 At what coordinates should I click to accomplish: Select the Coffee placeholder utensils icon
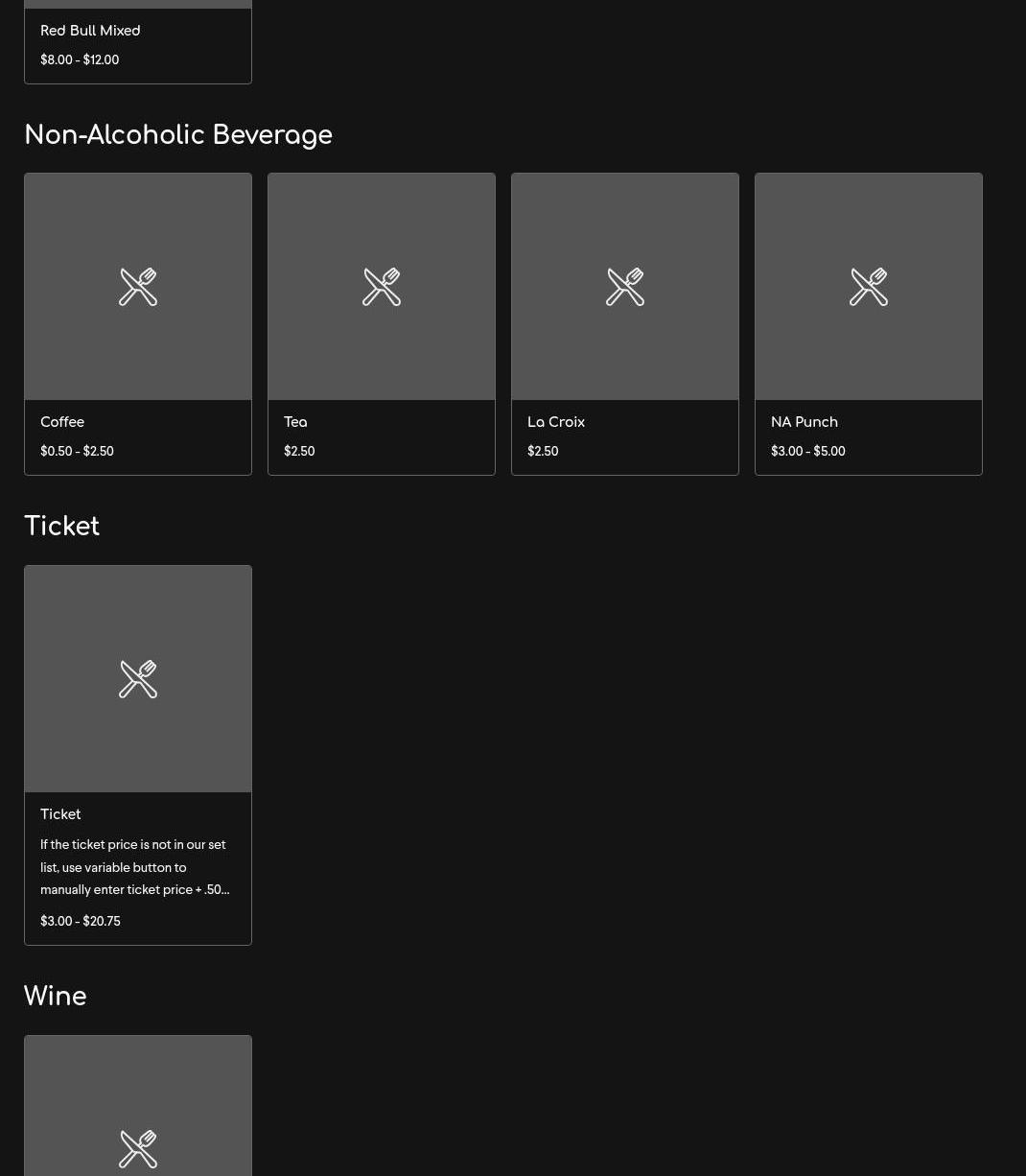pos(138,287)
